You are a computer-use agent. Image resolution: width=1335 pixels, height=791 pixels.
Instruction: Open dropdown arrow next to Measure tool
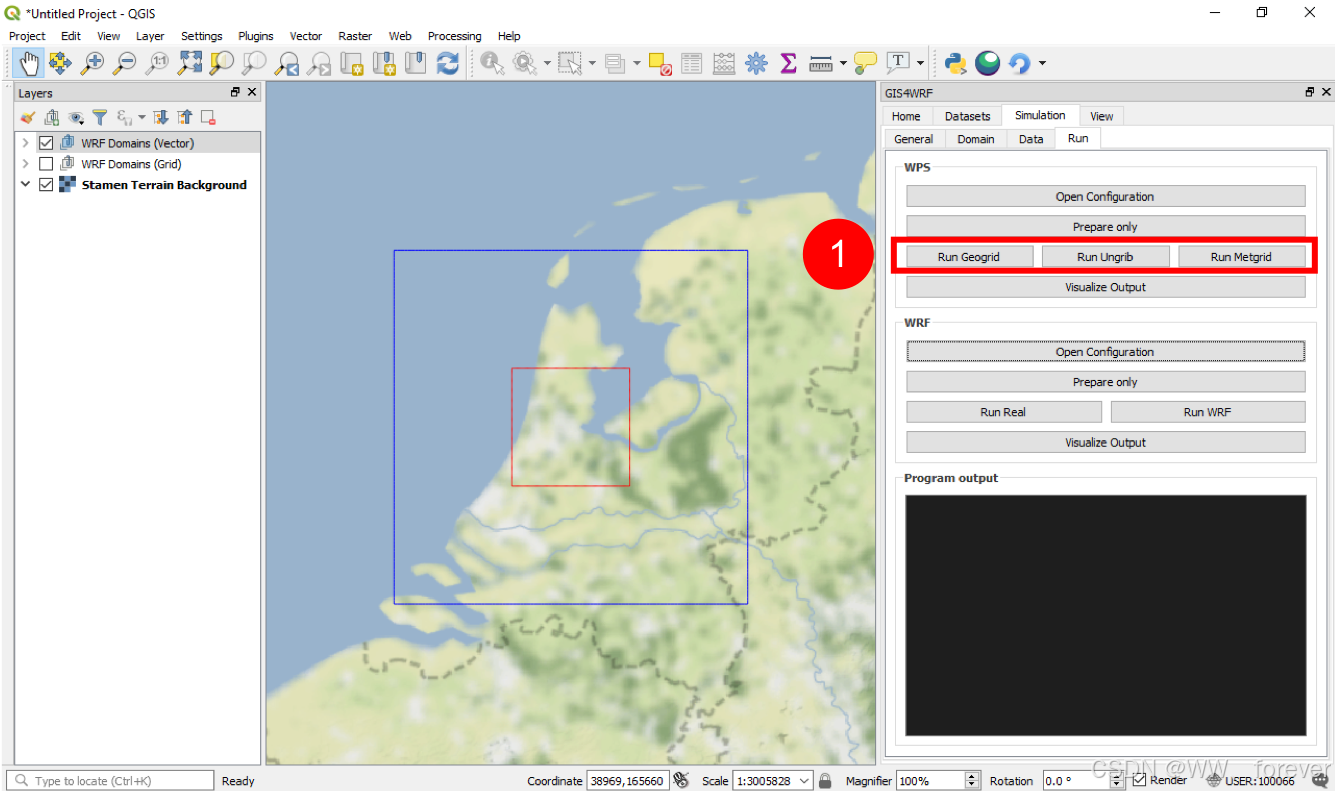(843, 63)
